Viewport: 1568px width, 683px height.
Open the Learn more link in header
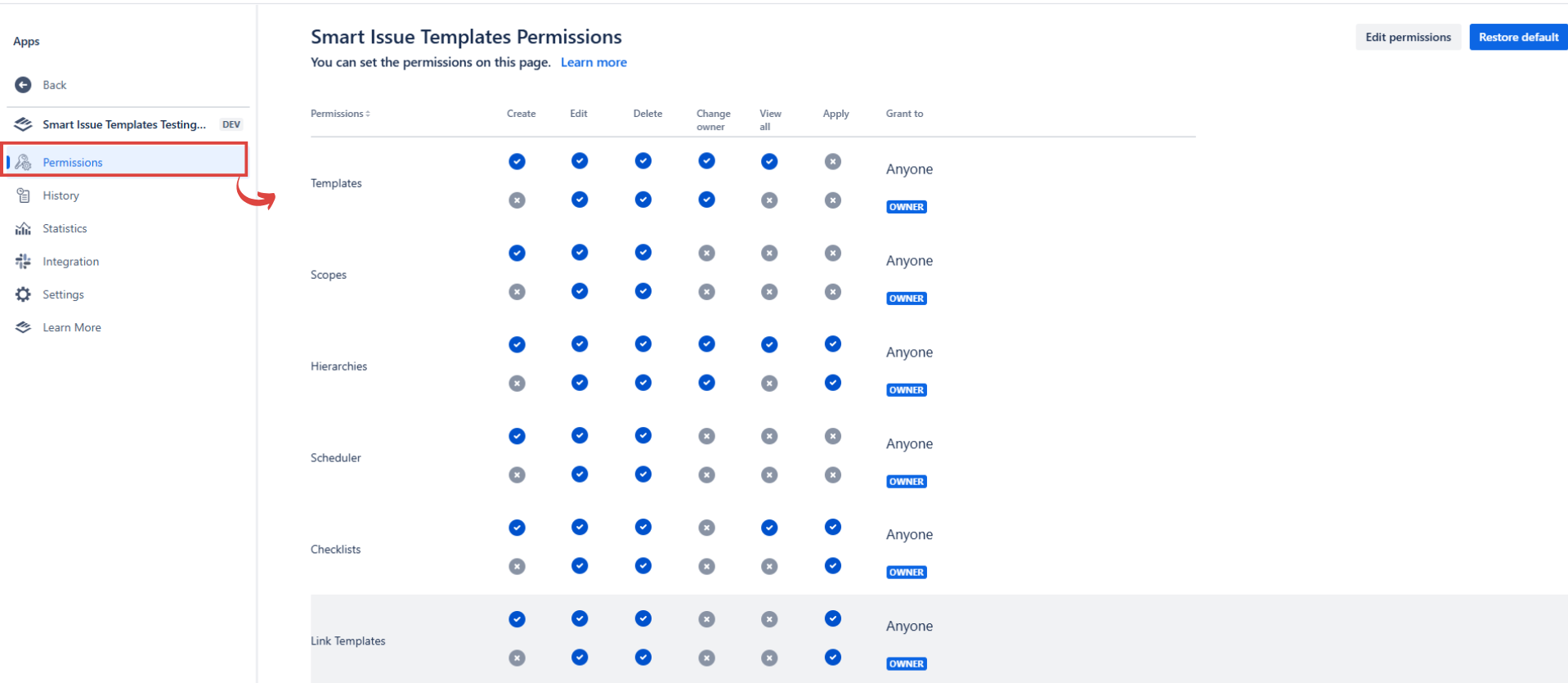594,62
